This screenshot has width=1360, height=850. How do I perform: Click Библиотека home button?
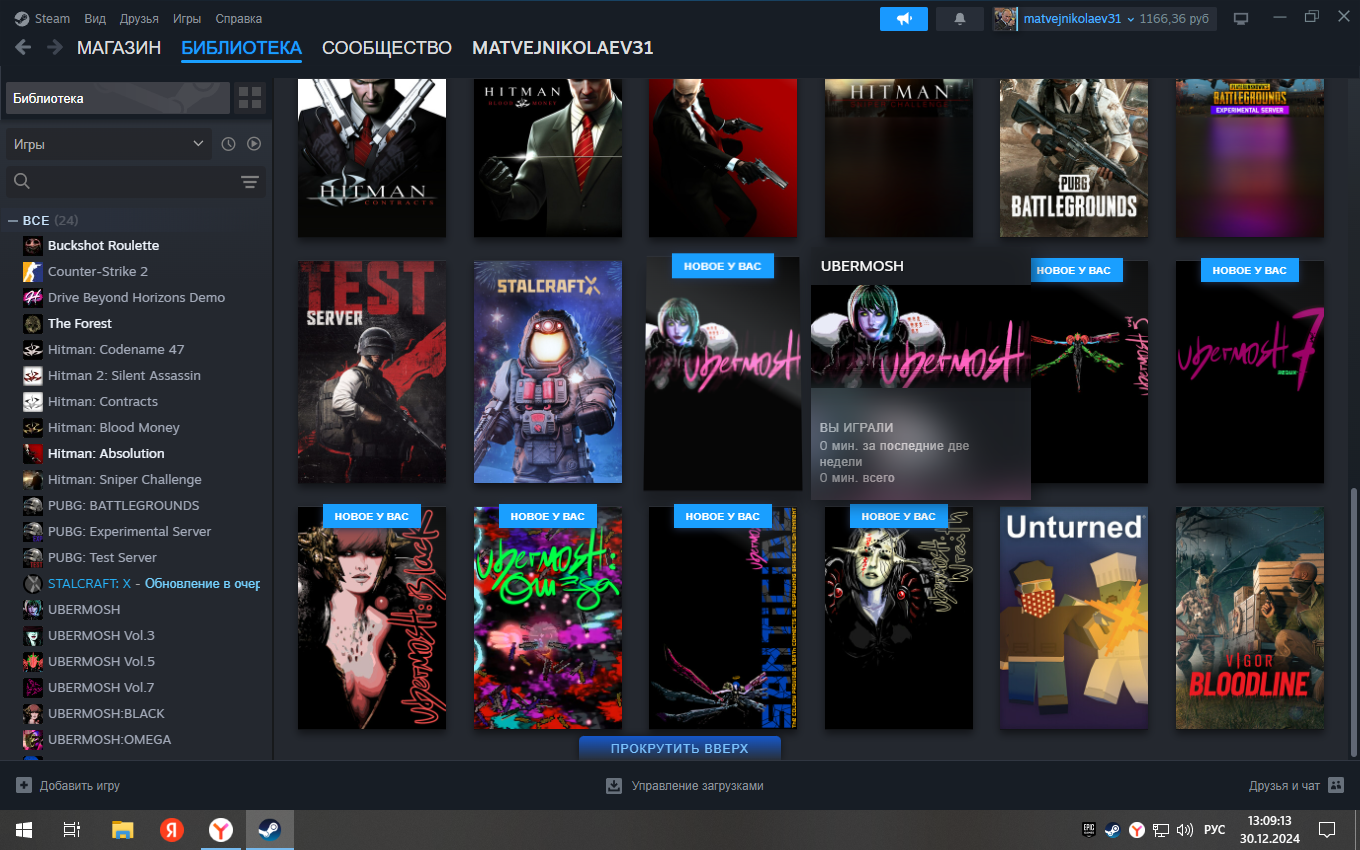[x=118, y=98]
